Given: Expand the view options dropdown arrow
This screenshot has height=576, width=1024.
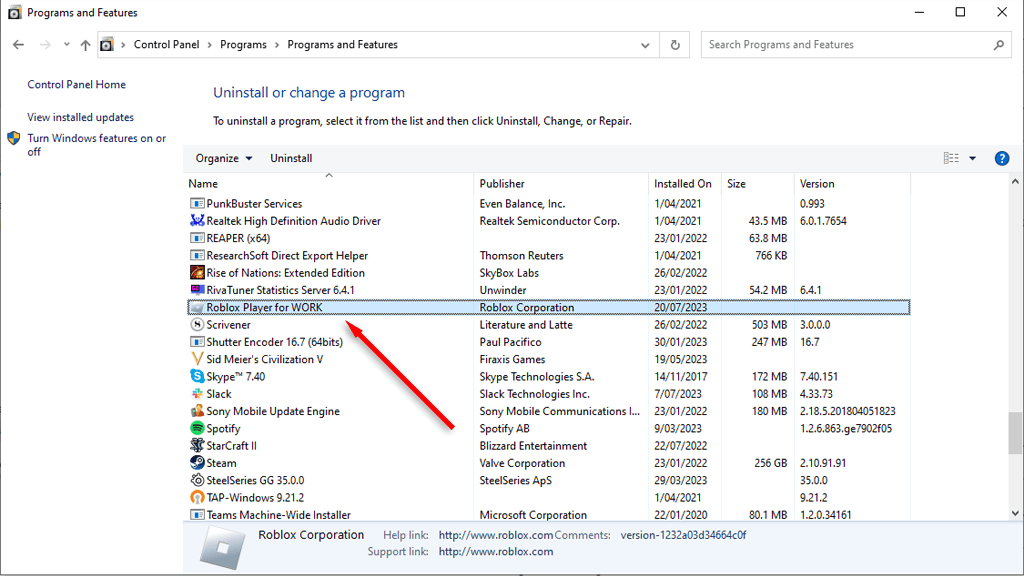Looking at the screenshot, I should 972,158.
